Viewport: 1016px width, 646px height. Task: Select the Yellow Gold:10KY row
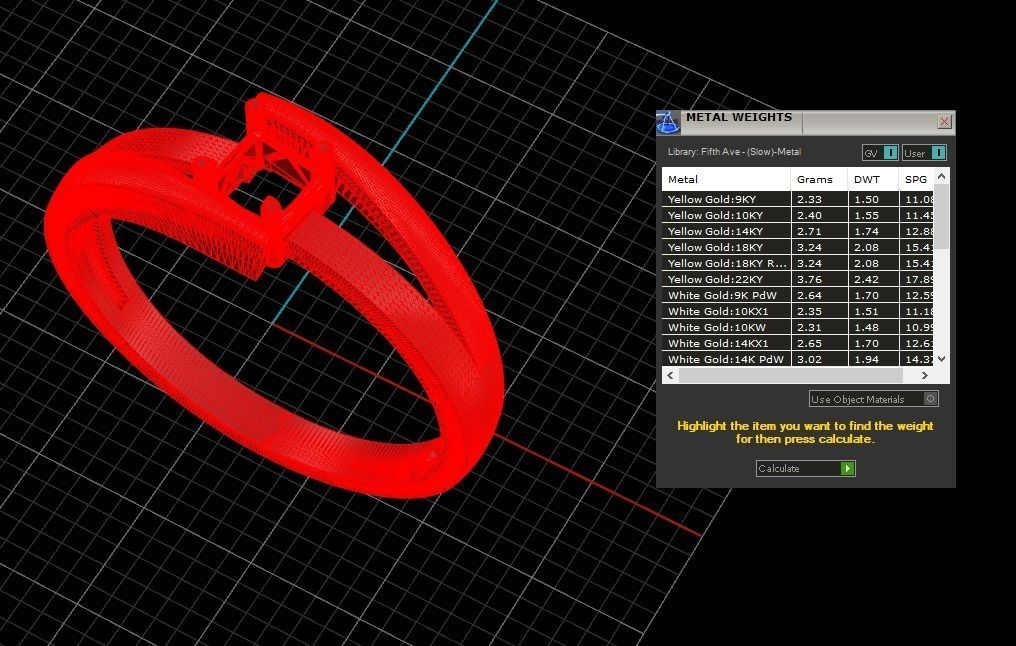(798, 215)
